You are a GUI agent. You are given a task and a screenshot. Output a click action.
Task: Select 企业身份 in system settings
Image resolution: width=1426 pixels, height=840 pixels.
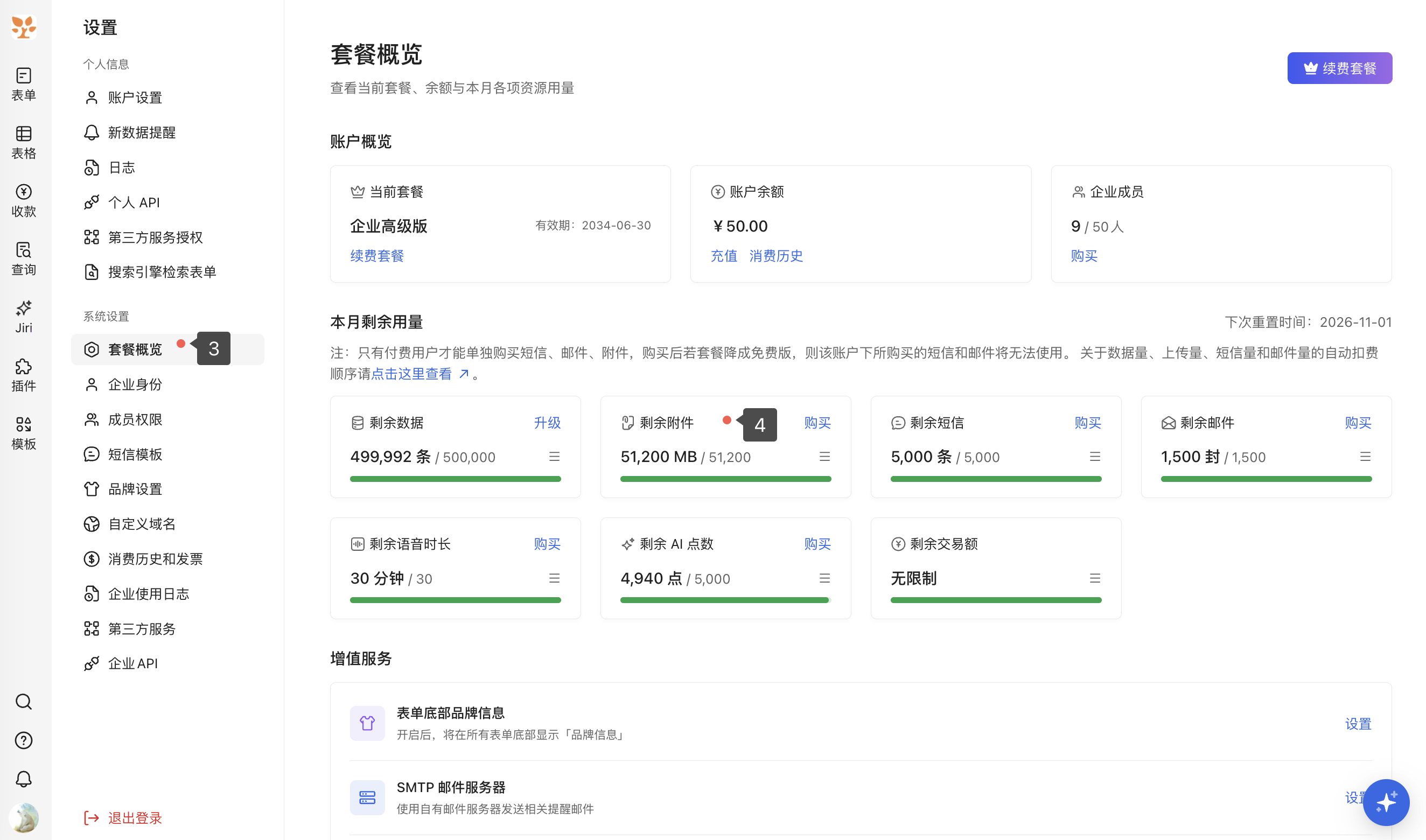[167, 384]
